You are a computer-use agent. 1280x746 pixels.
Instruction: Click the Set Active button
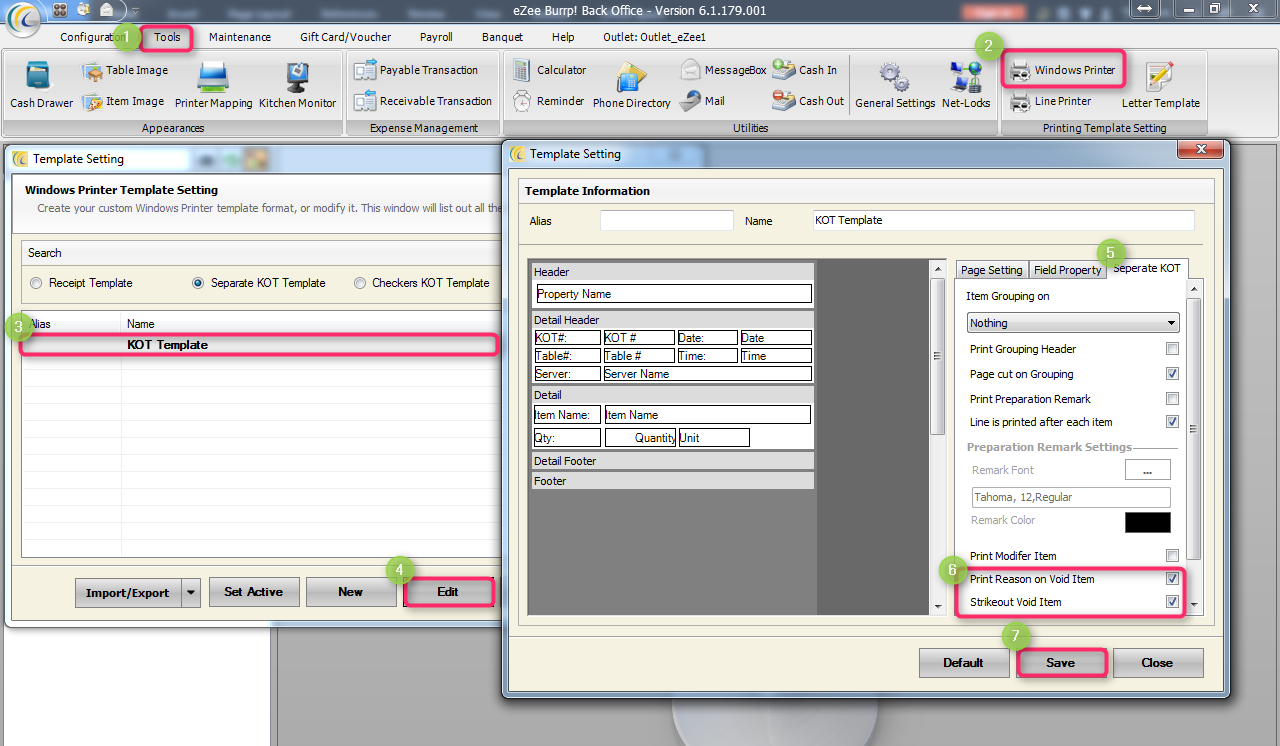253,592
